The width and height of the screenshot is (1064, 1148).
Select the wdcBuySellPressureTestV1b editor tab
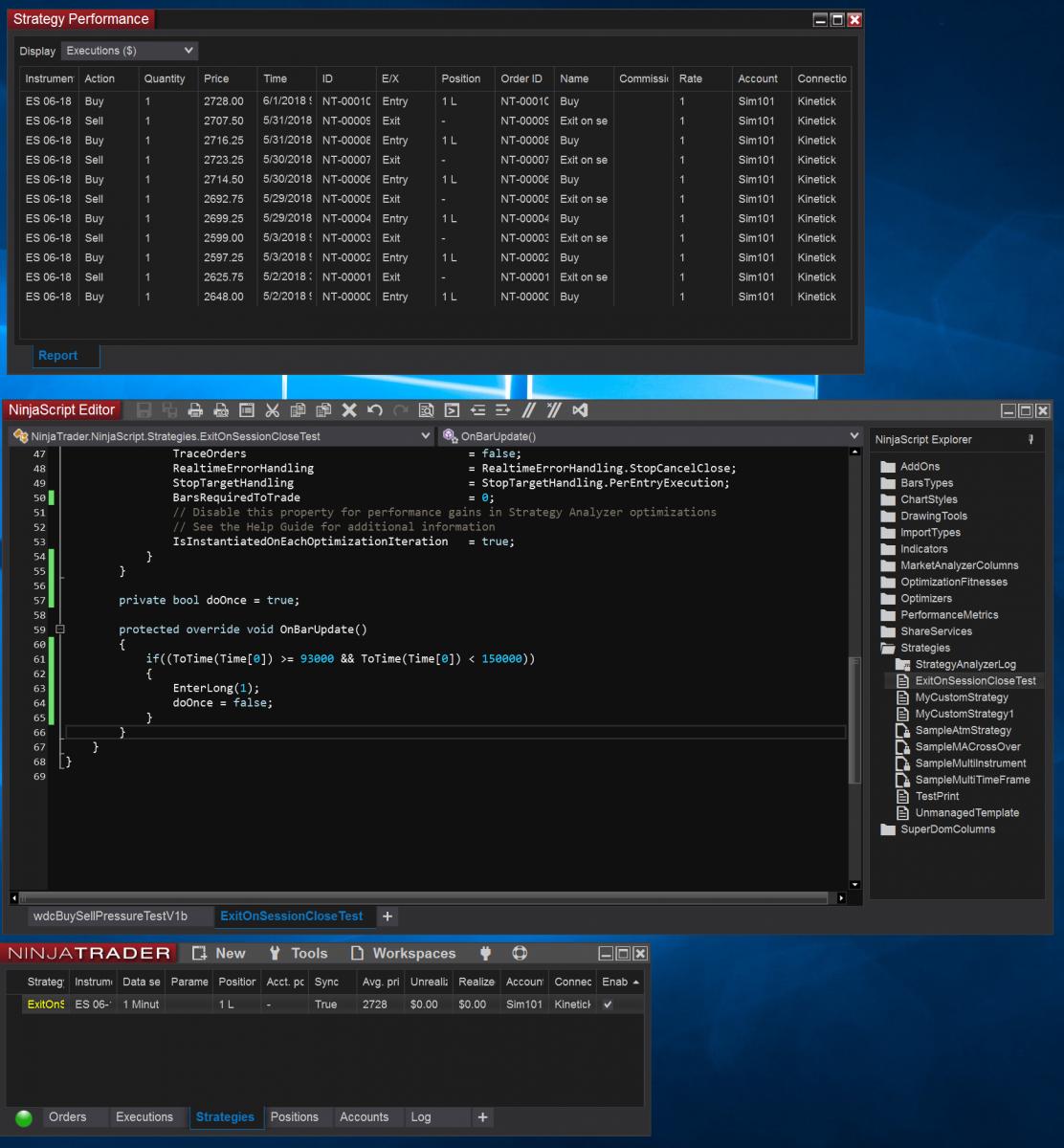[110, 916]
